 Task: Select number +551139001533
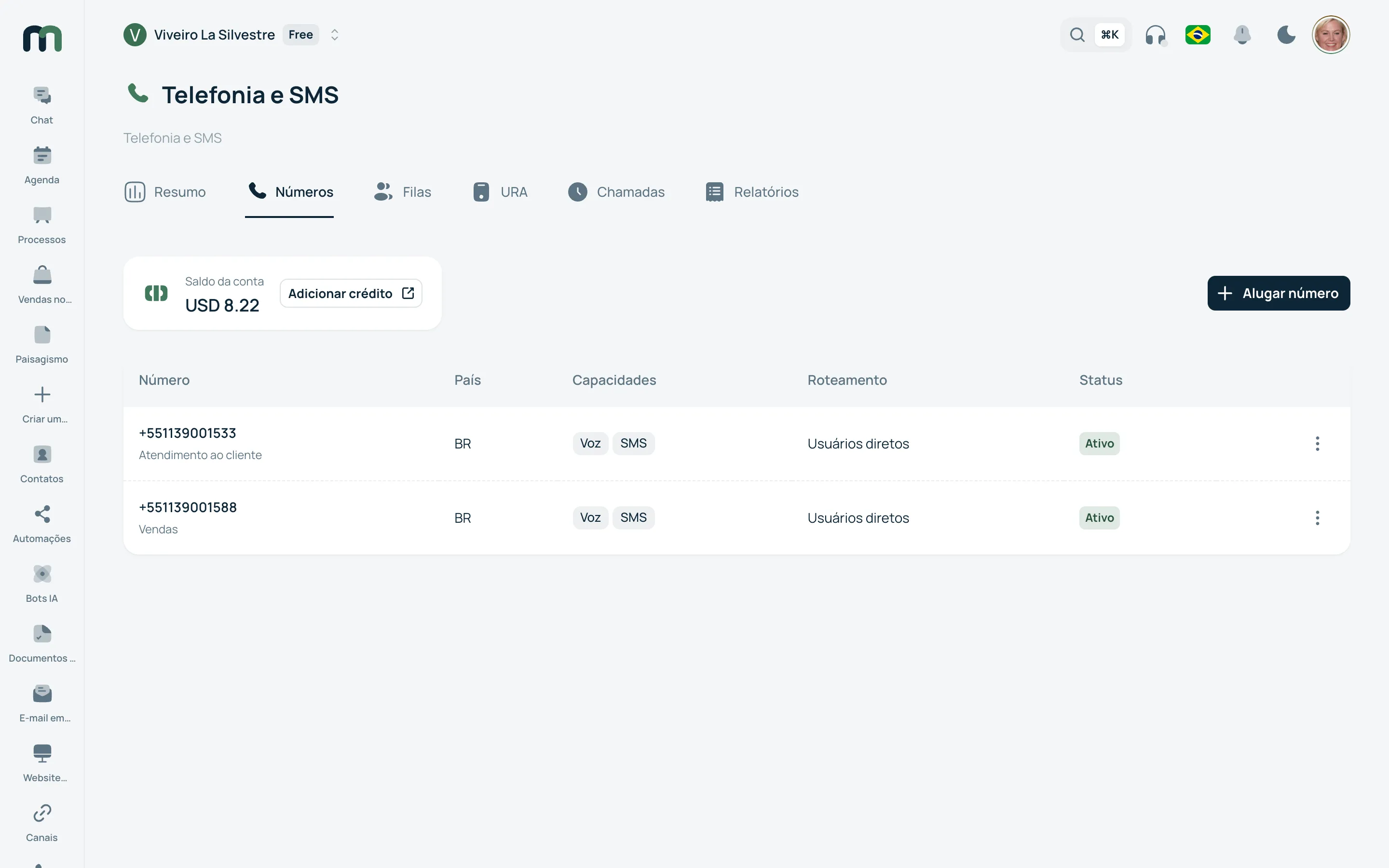click(188, 434)
